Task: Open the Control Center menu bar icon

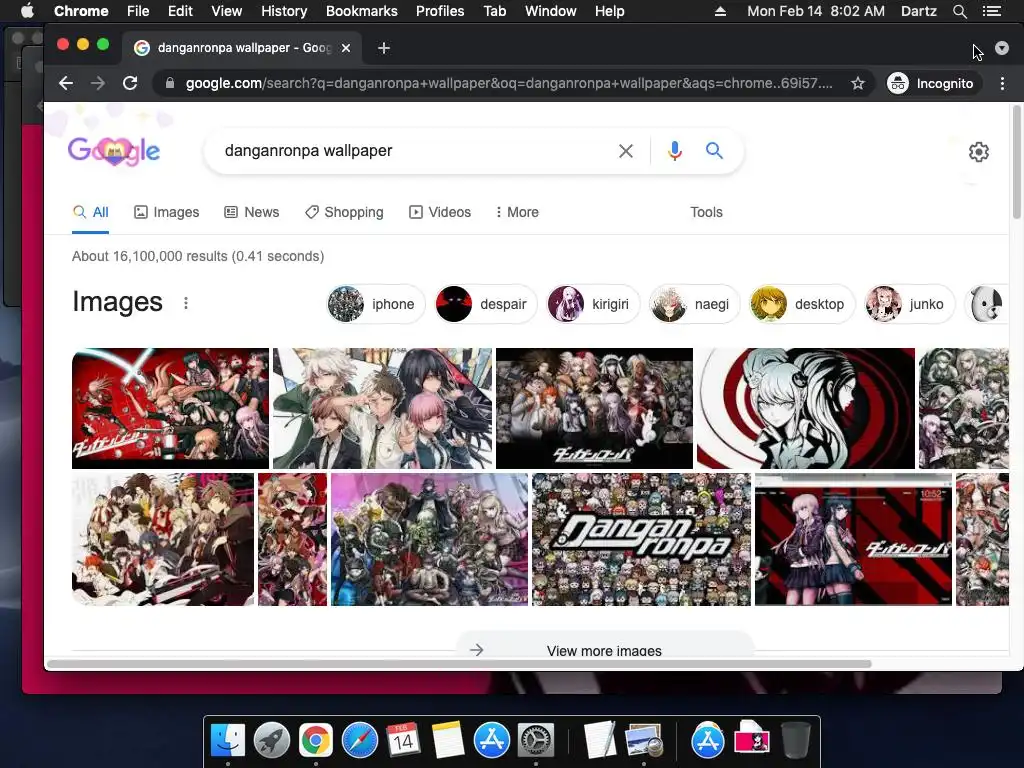Action: click(x=991, y=11)
